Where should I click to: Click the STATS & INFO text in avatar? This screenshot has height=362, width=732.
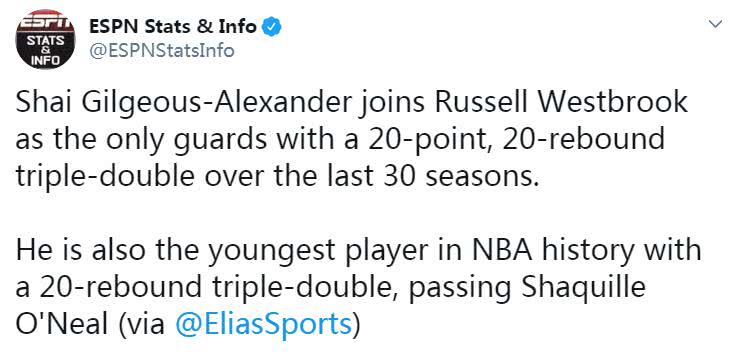point(45,50)
